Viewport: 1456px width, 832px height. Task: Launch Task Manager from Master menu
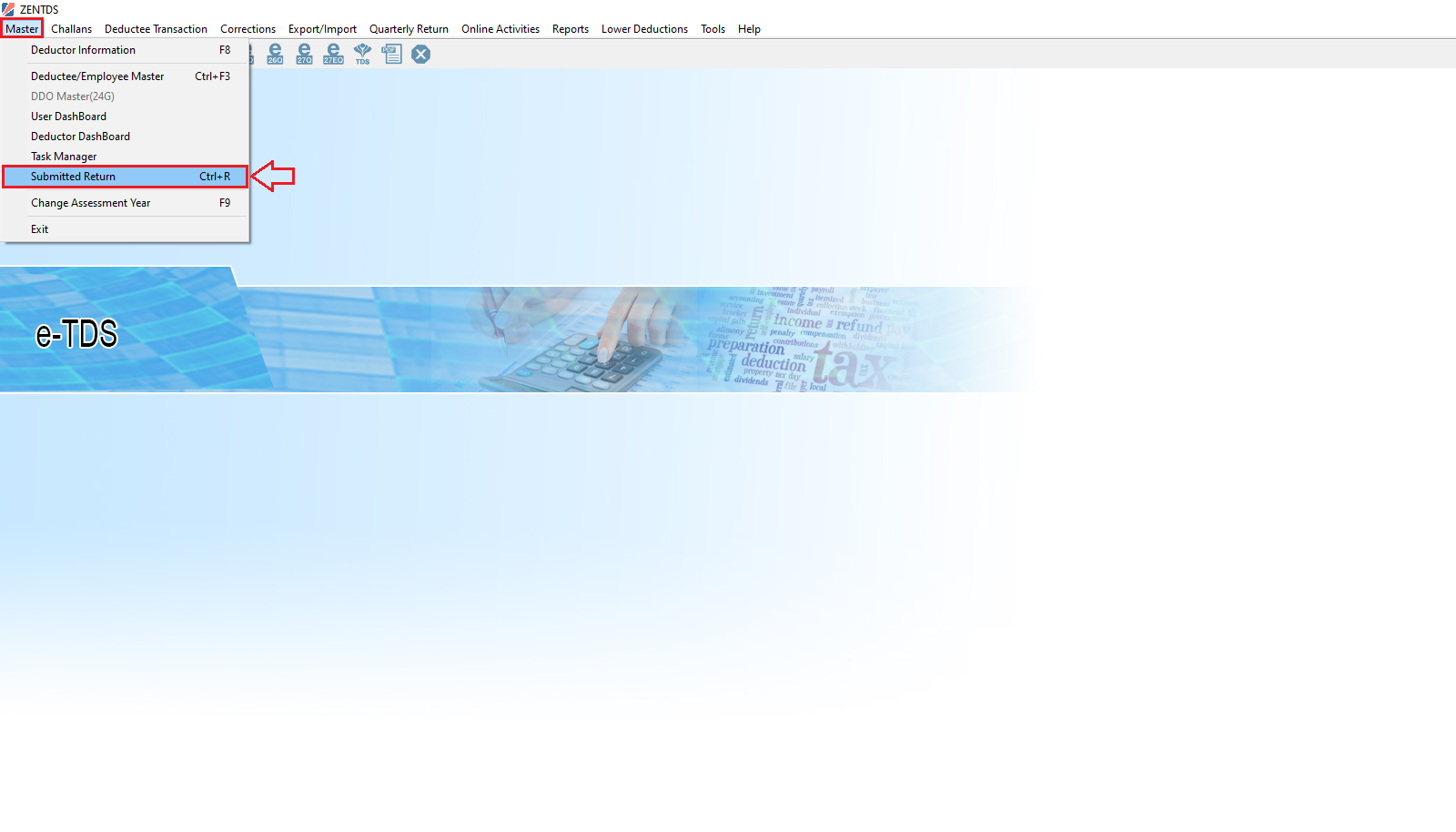tap(125, 157)
